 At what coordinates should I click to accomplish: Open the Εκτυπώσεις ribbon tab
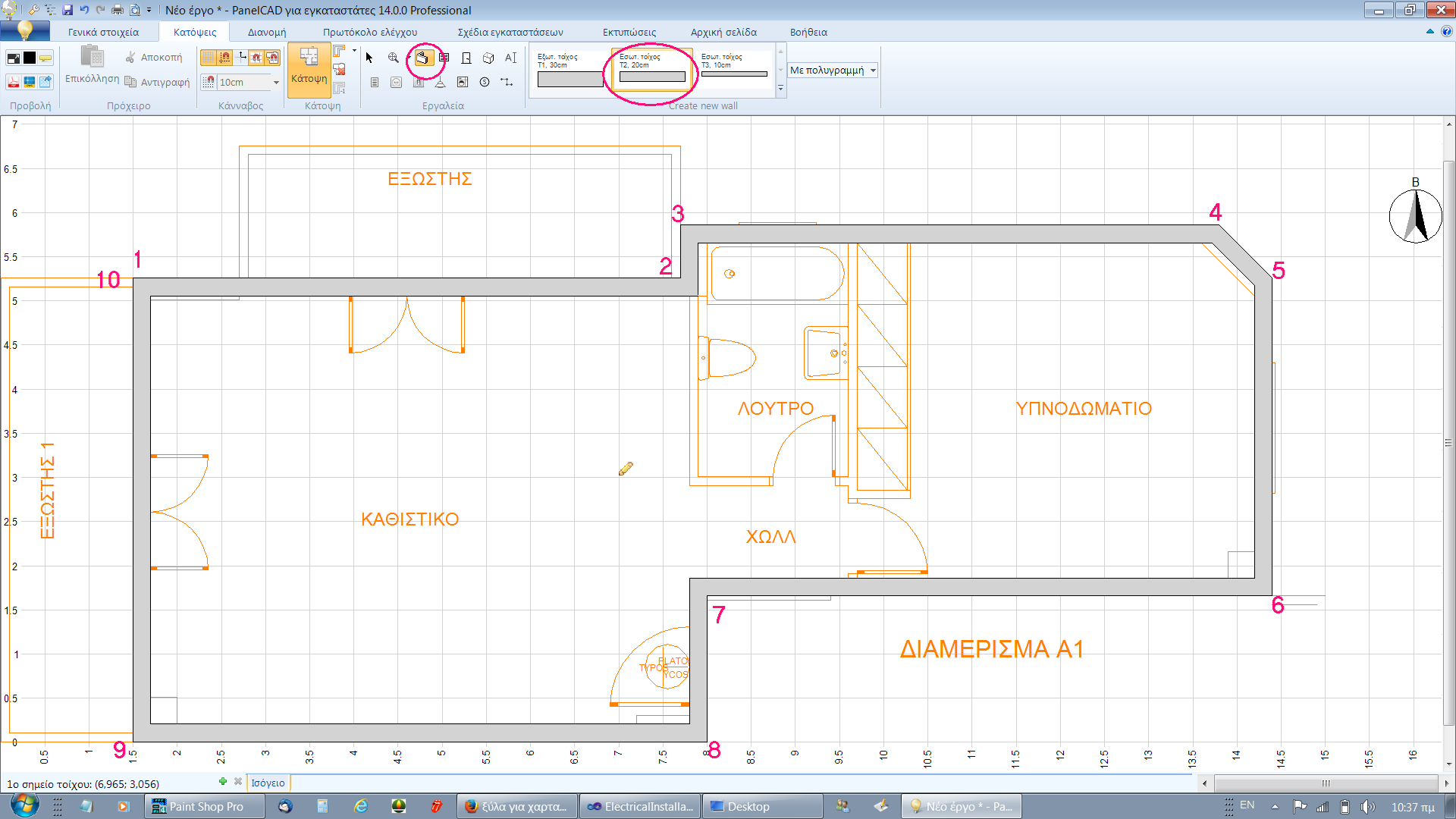coord(629,32)
